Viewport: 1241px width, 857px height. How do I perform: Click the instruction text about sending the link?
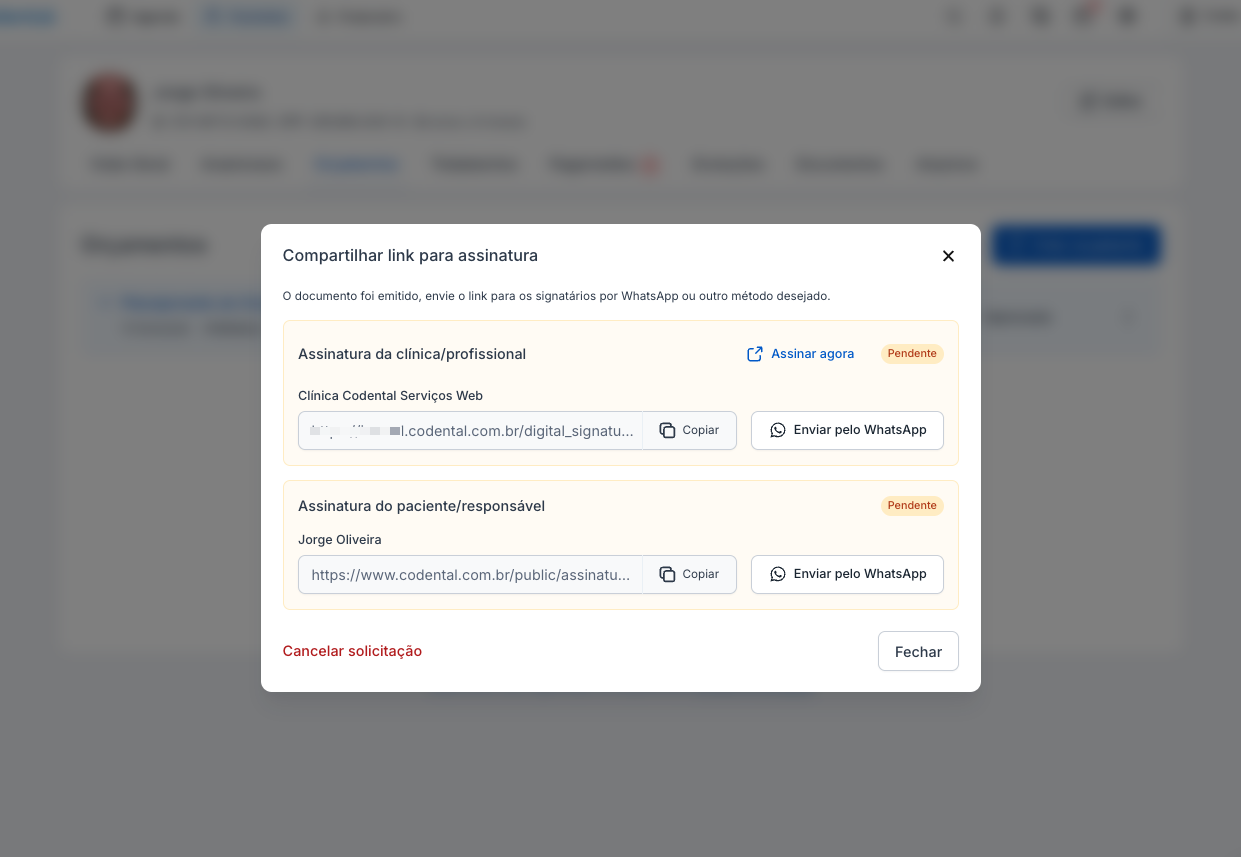[556, 296]
